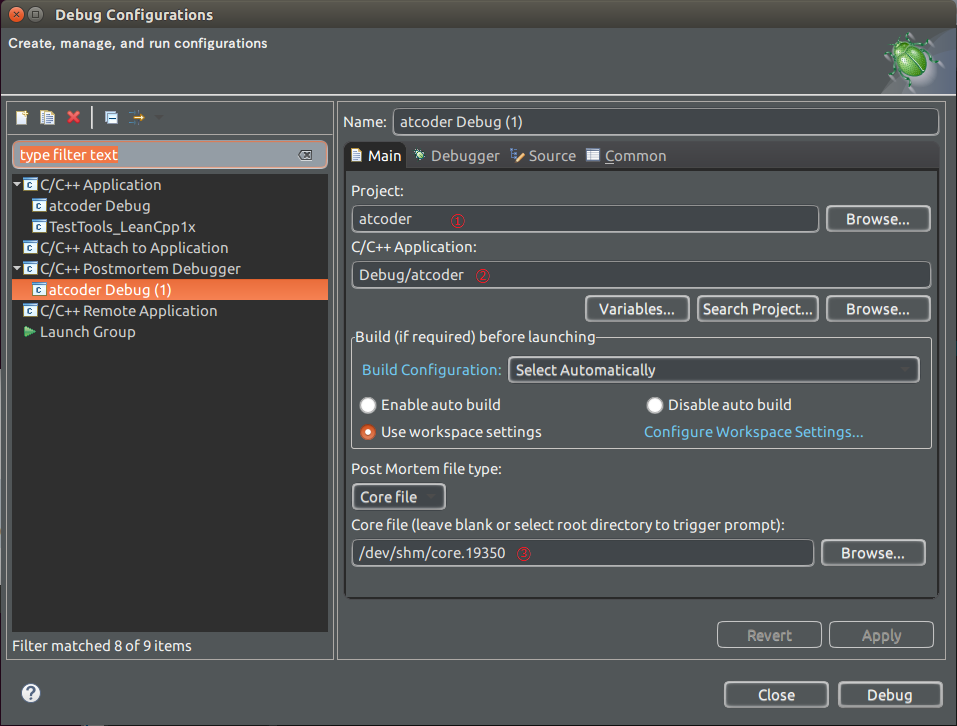Open the help question mark icon
Image resolution: width=957 pixels, height=726 pixels.
pos(30,692)
